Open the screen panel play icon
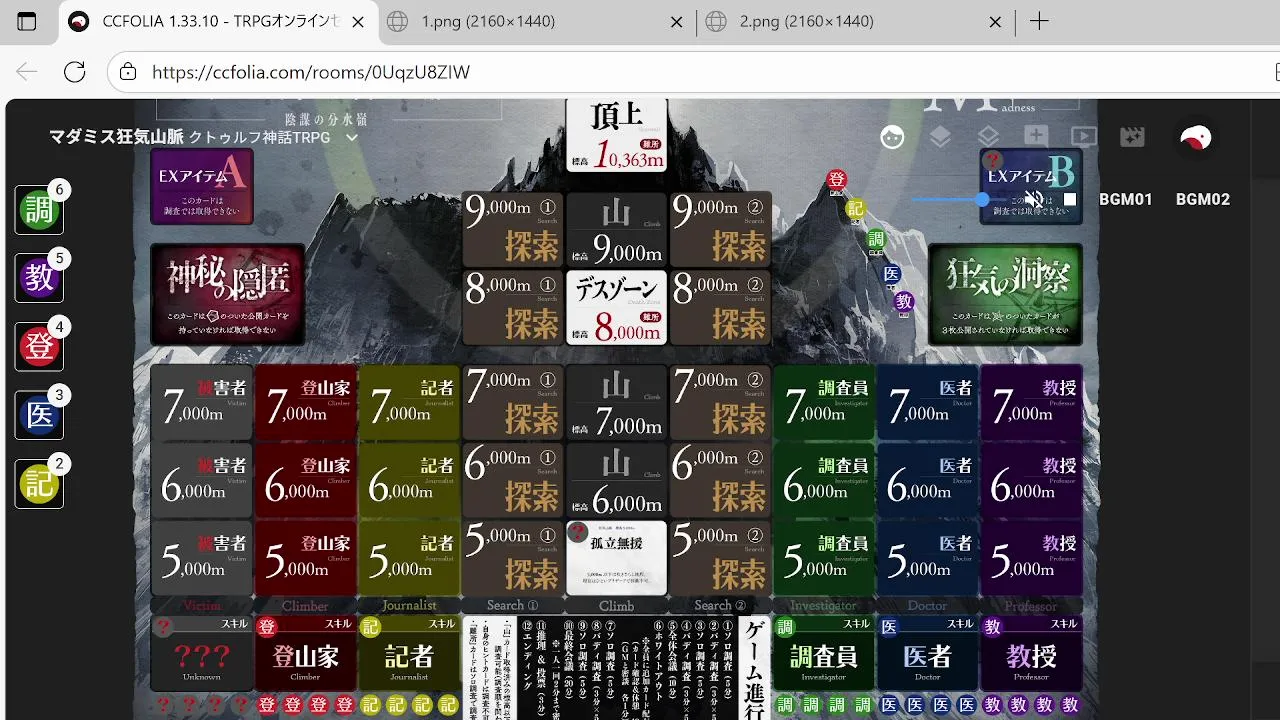The width and height of the screenshot is (1280, 720). click(1084, 137)
